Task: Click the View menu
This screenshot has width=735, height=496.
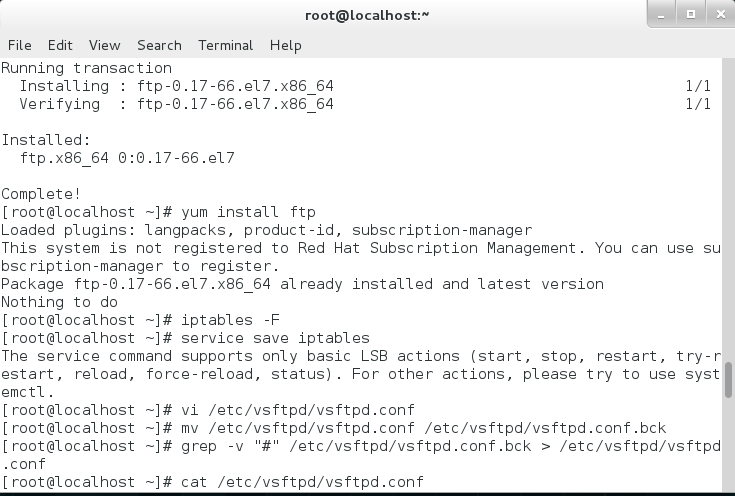Action: point(104,45)
